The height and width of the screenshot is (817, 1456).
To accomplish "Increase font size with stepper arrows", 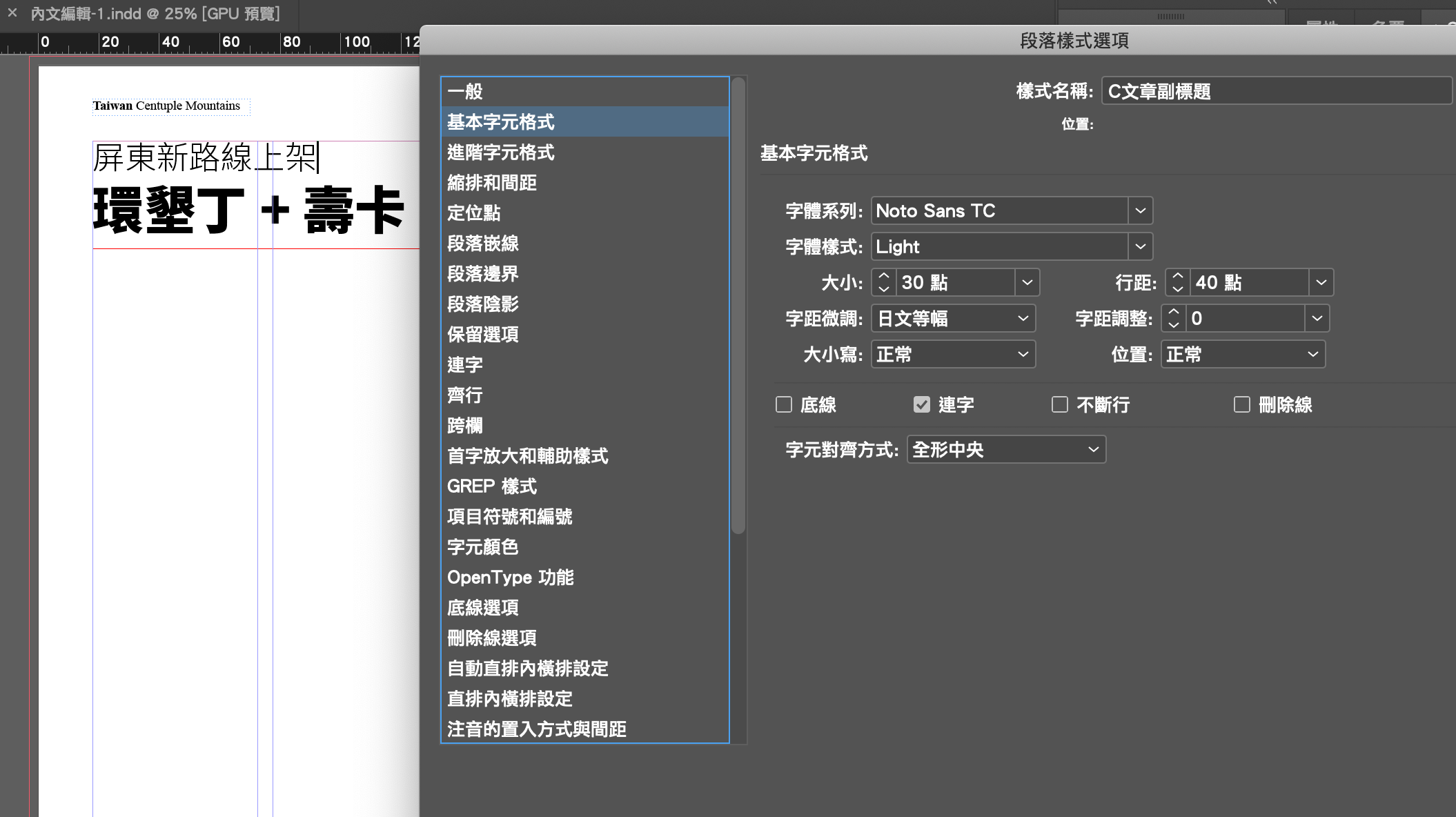I will point(884,276).
